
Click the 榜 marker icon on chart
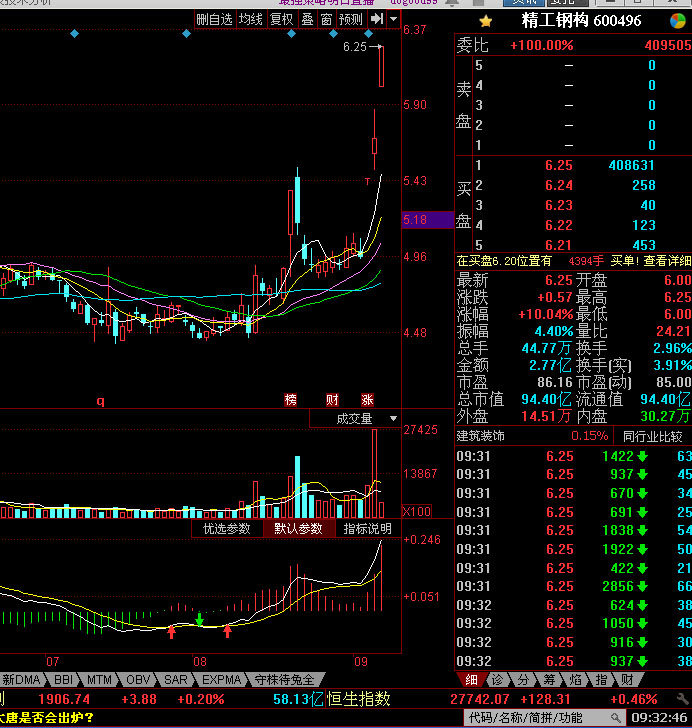[291, 400]
